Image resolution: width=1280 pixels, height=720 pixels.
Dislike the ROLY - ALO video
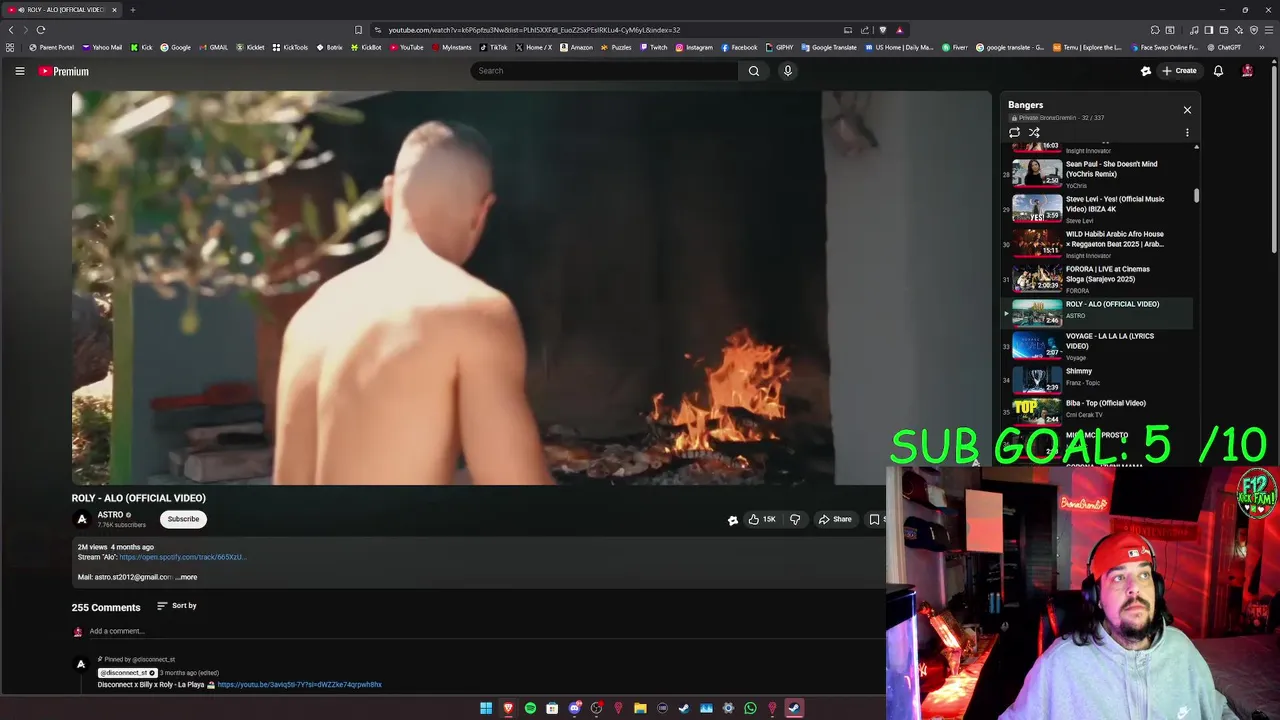795,519
